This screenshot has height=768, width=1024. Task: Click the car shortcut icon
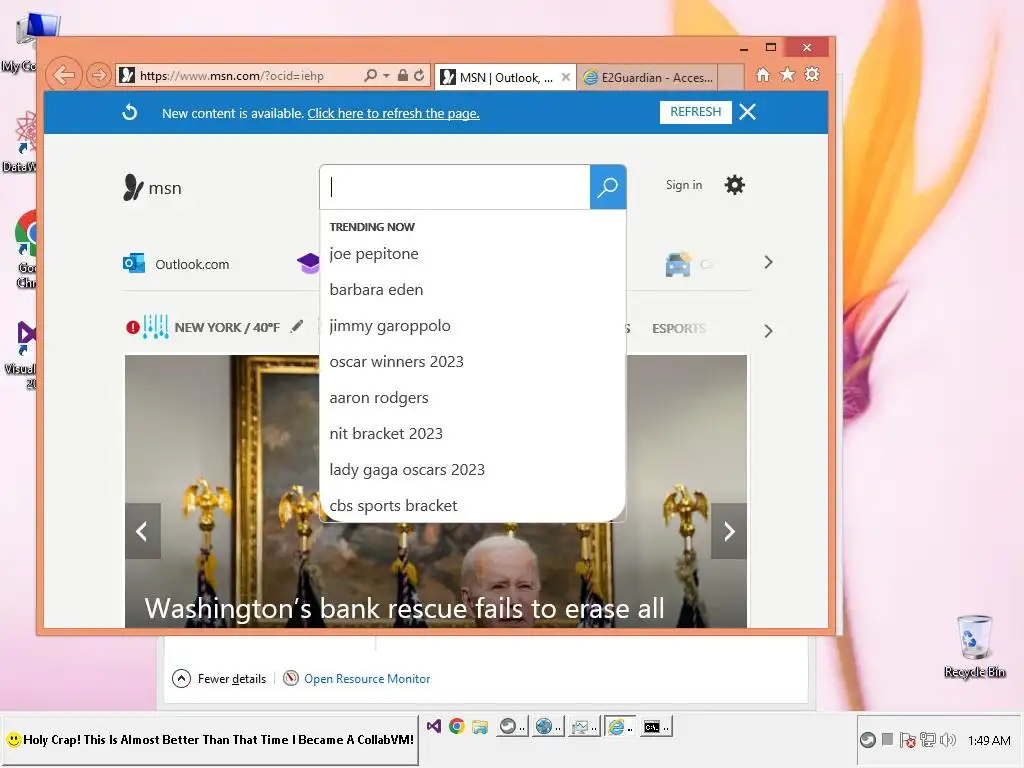[678, 264]
